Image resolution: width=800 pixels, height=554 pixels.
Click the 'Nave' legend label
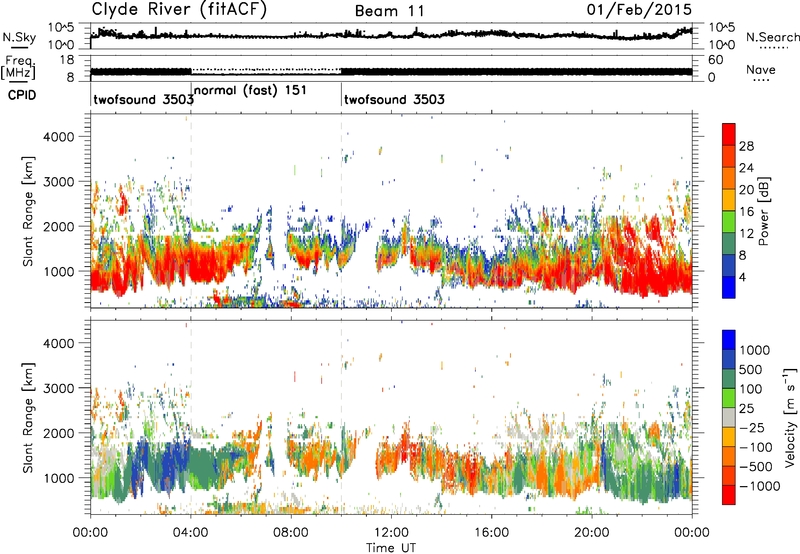pos(761,69)
